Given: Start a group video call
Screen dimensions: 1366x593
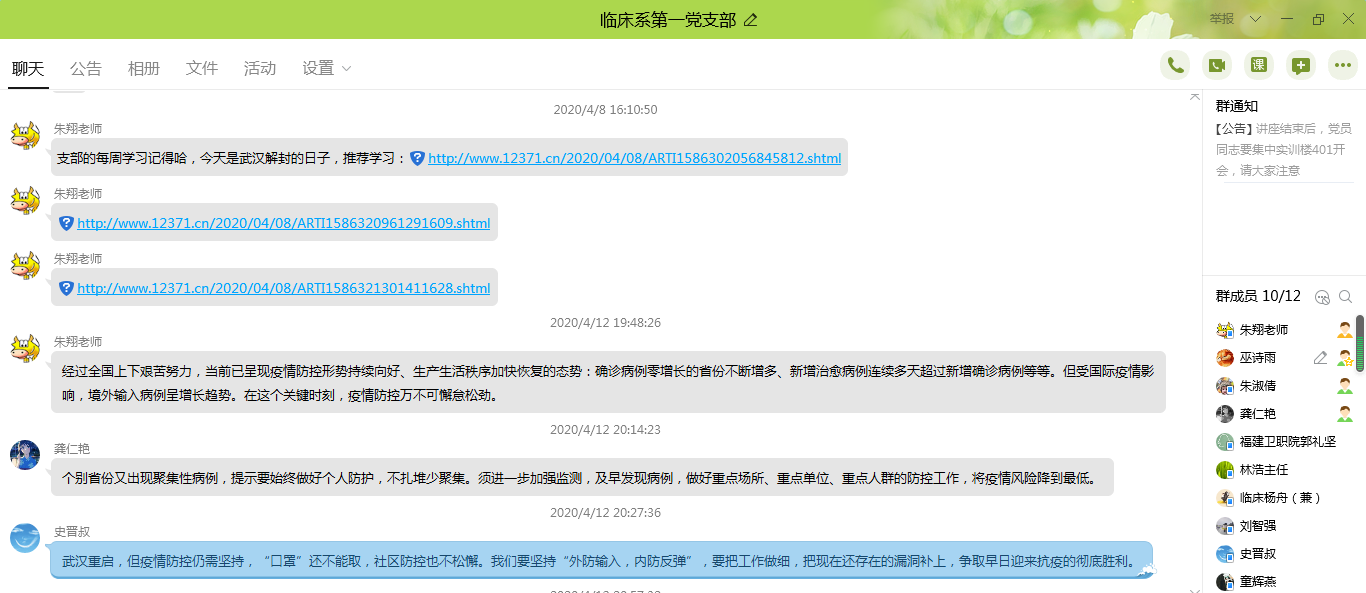Looking at the screenshot, I should [1217, 66].
